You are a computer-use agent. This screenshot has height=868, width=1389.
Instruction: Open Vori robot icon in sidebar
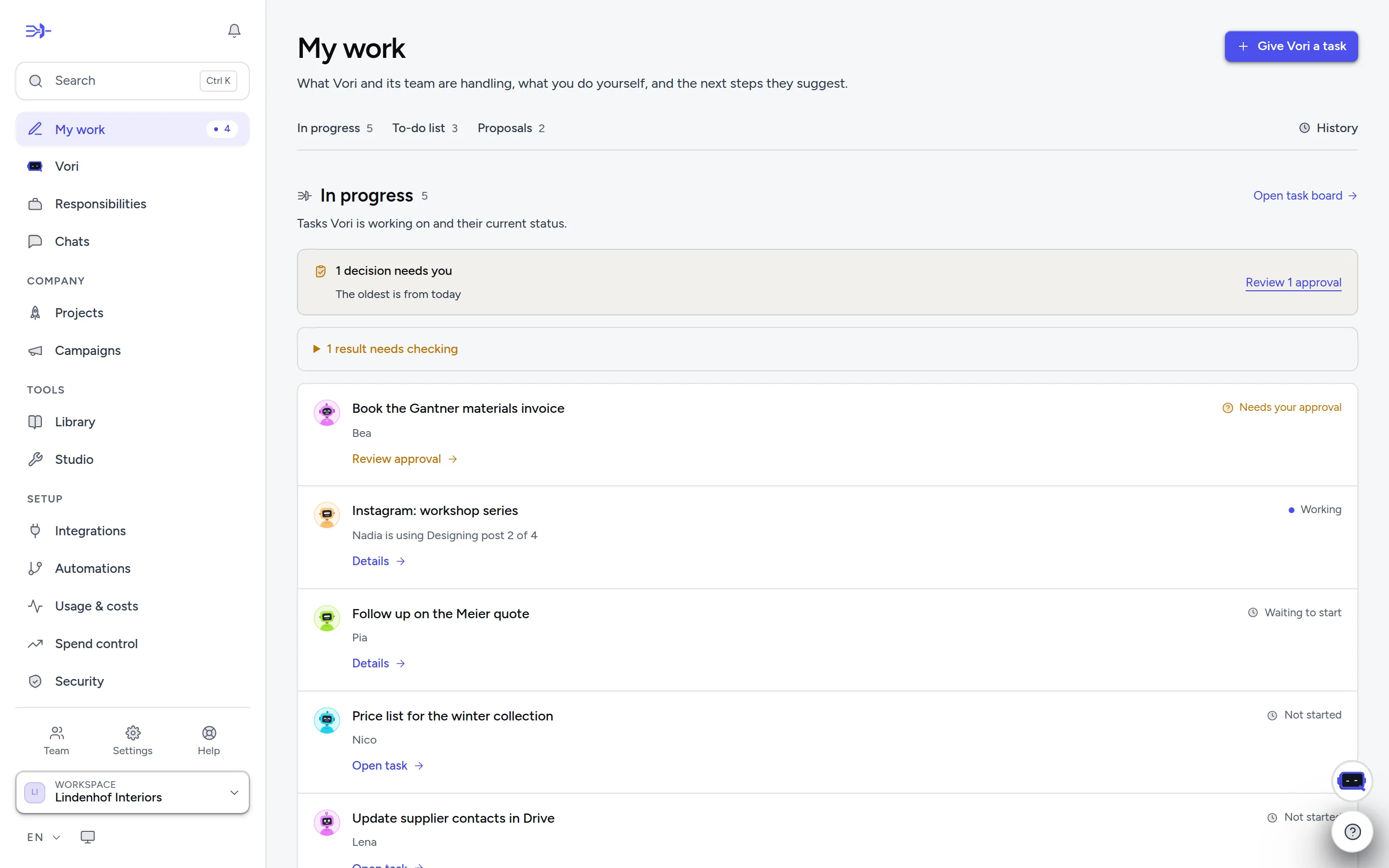pos(35,166)
